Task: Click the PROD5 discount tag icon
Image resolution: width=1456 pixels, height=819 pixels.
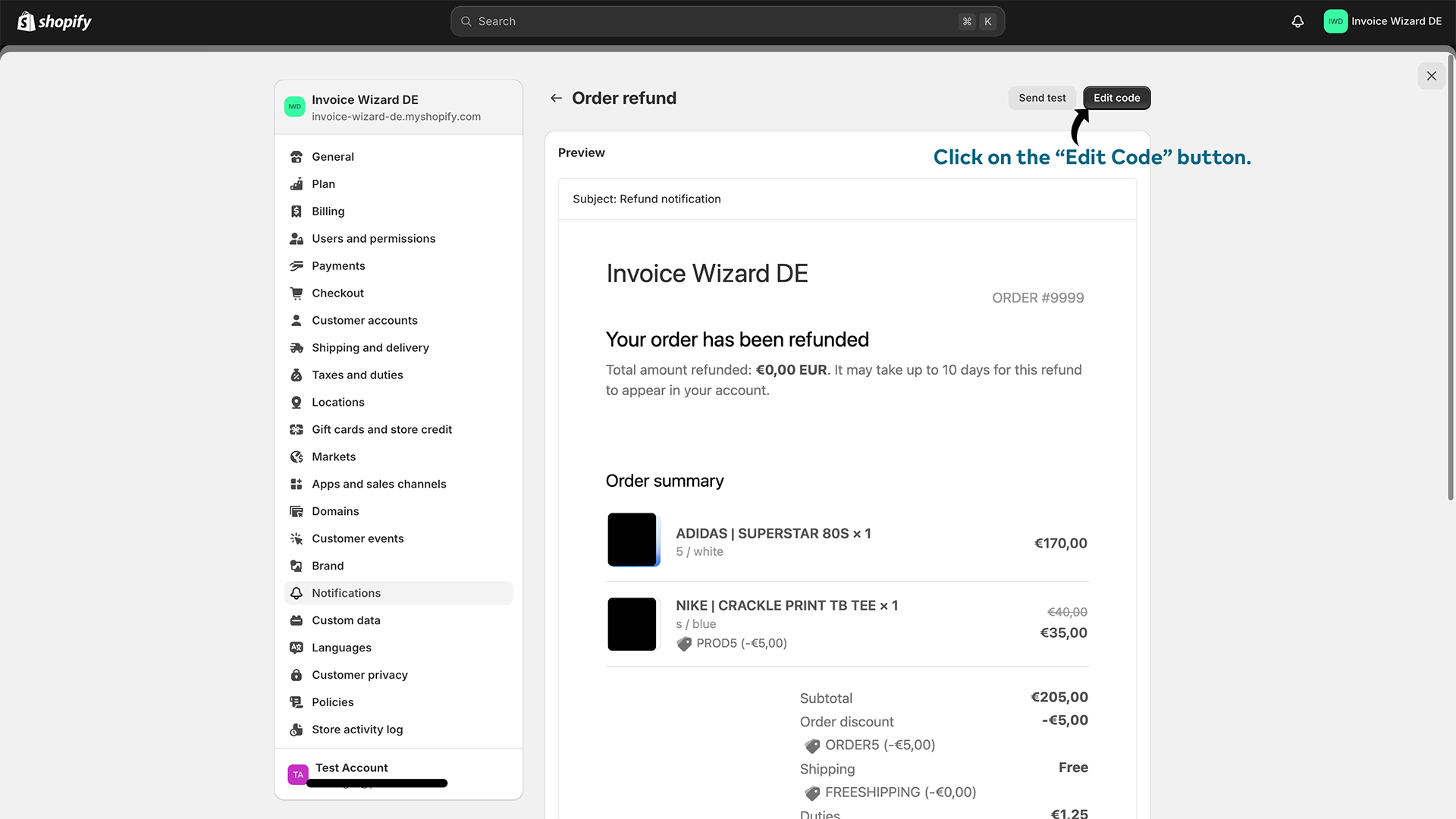Action: [684, 644]
